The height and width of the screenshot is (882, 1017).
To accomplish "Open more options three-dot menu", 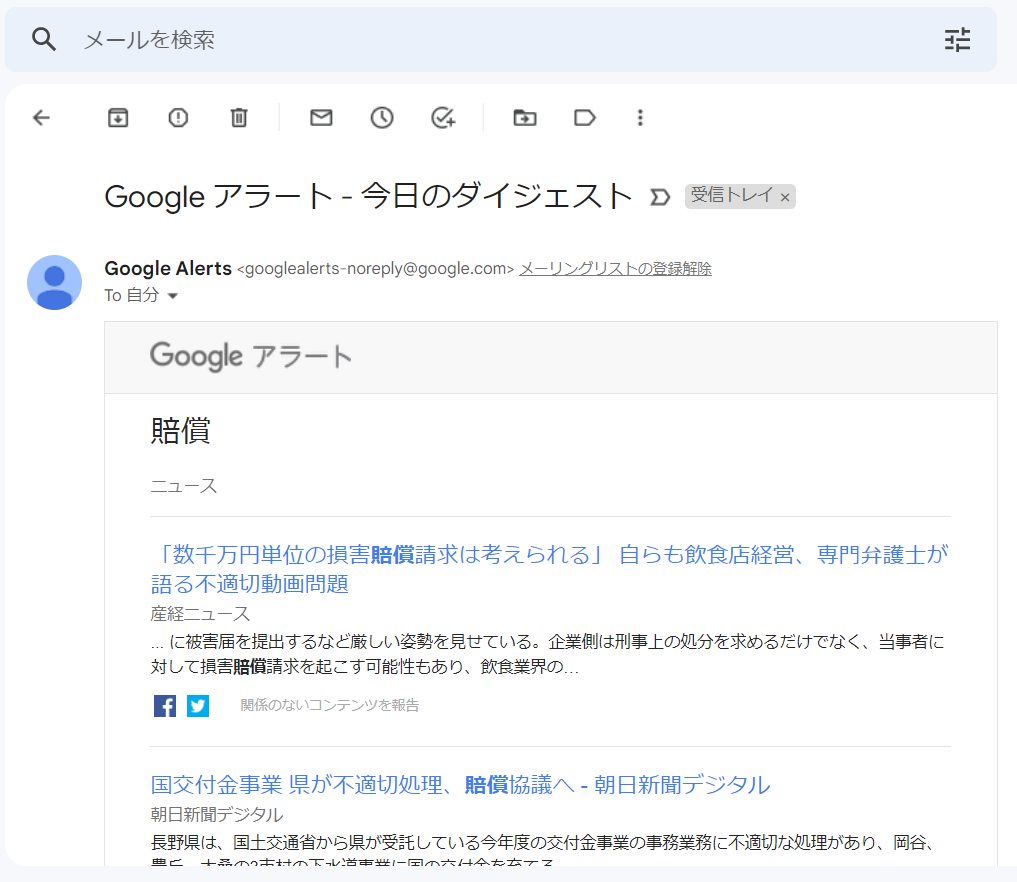I will [640, 117].
